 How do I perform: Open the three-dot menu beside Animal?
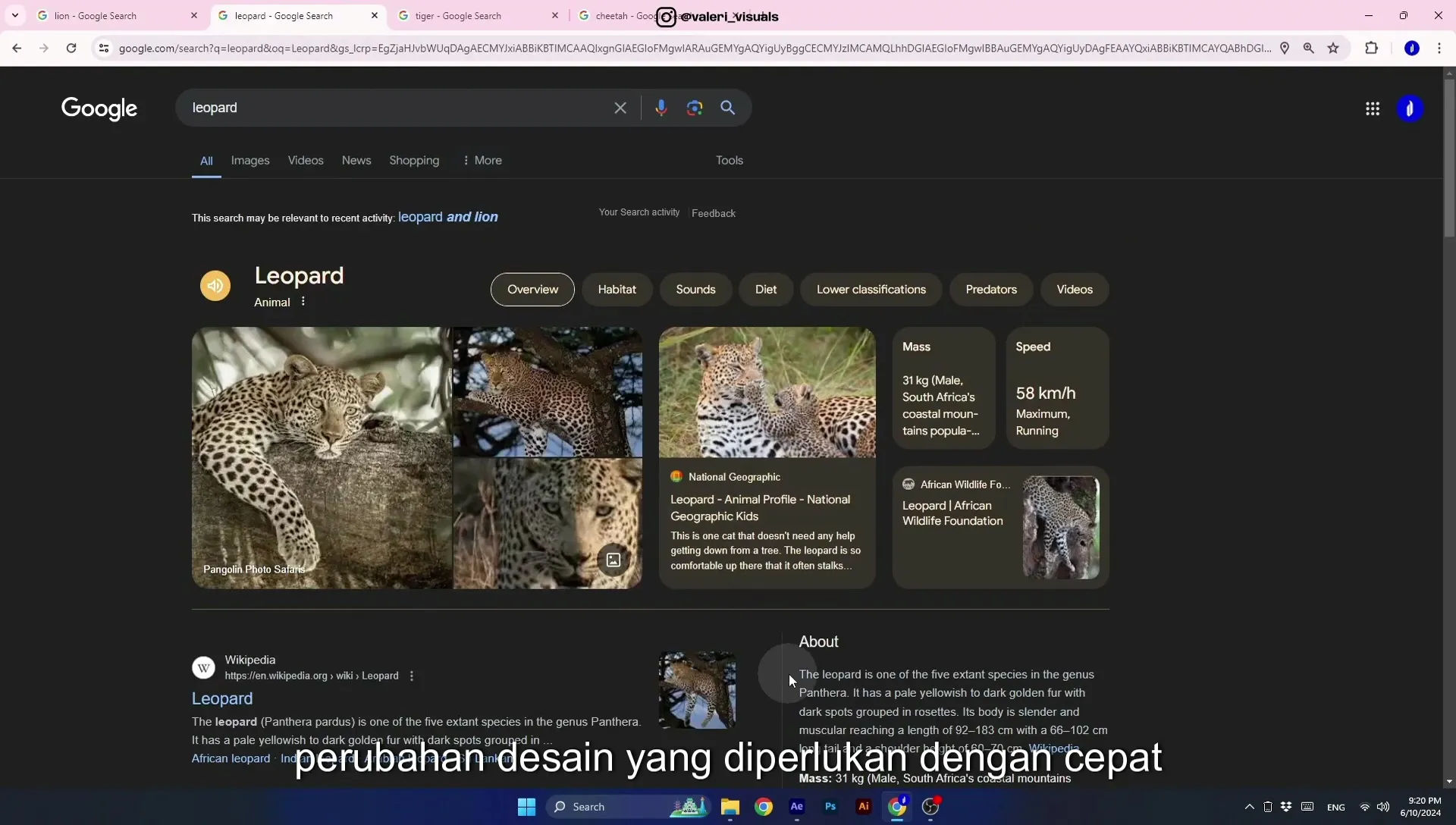pyautogui.click(x=303, y=301)
